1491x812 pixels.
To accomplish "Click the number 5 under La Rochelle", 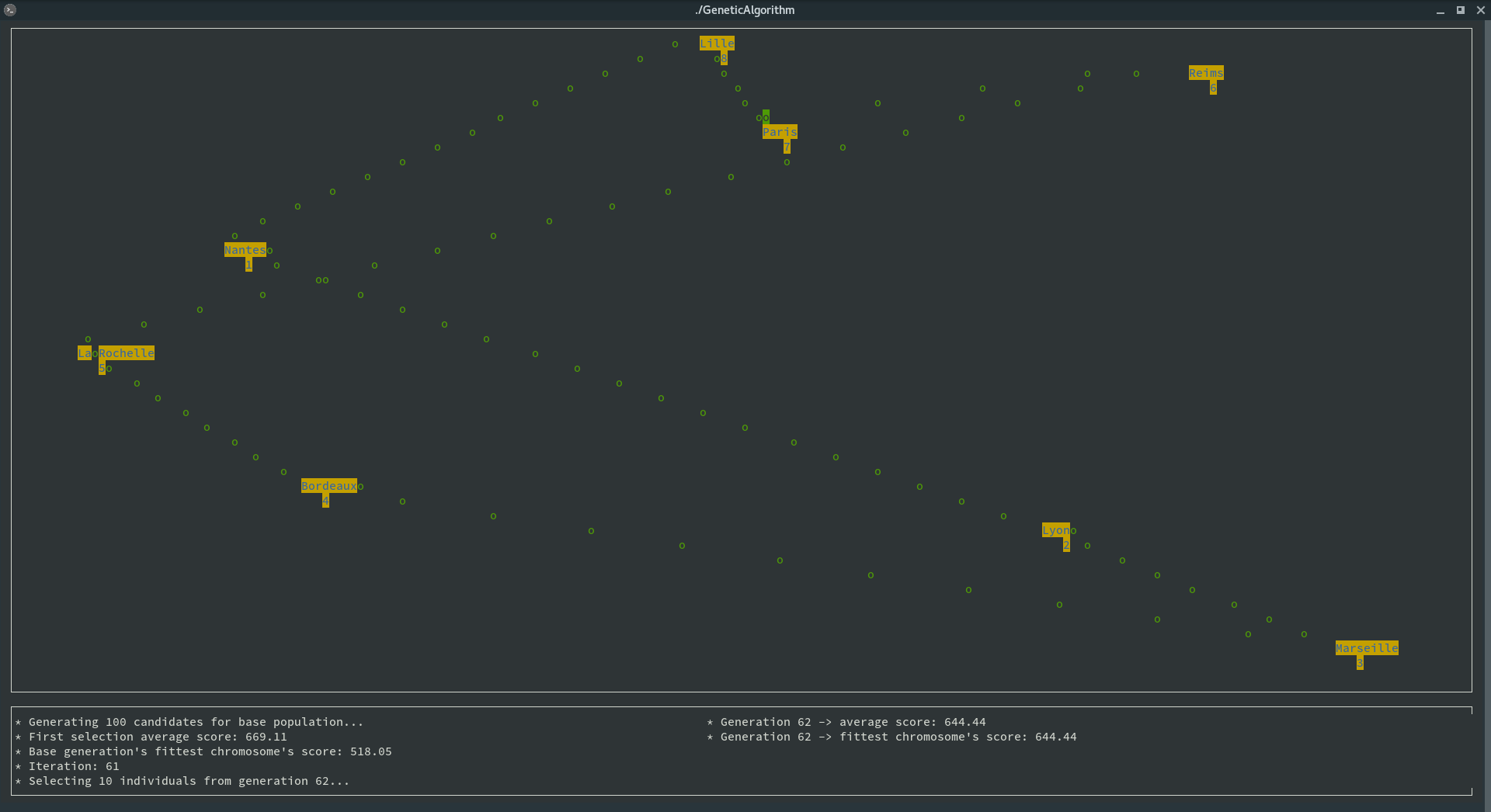I will (102, 368).
